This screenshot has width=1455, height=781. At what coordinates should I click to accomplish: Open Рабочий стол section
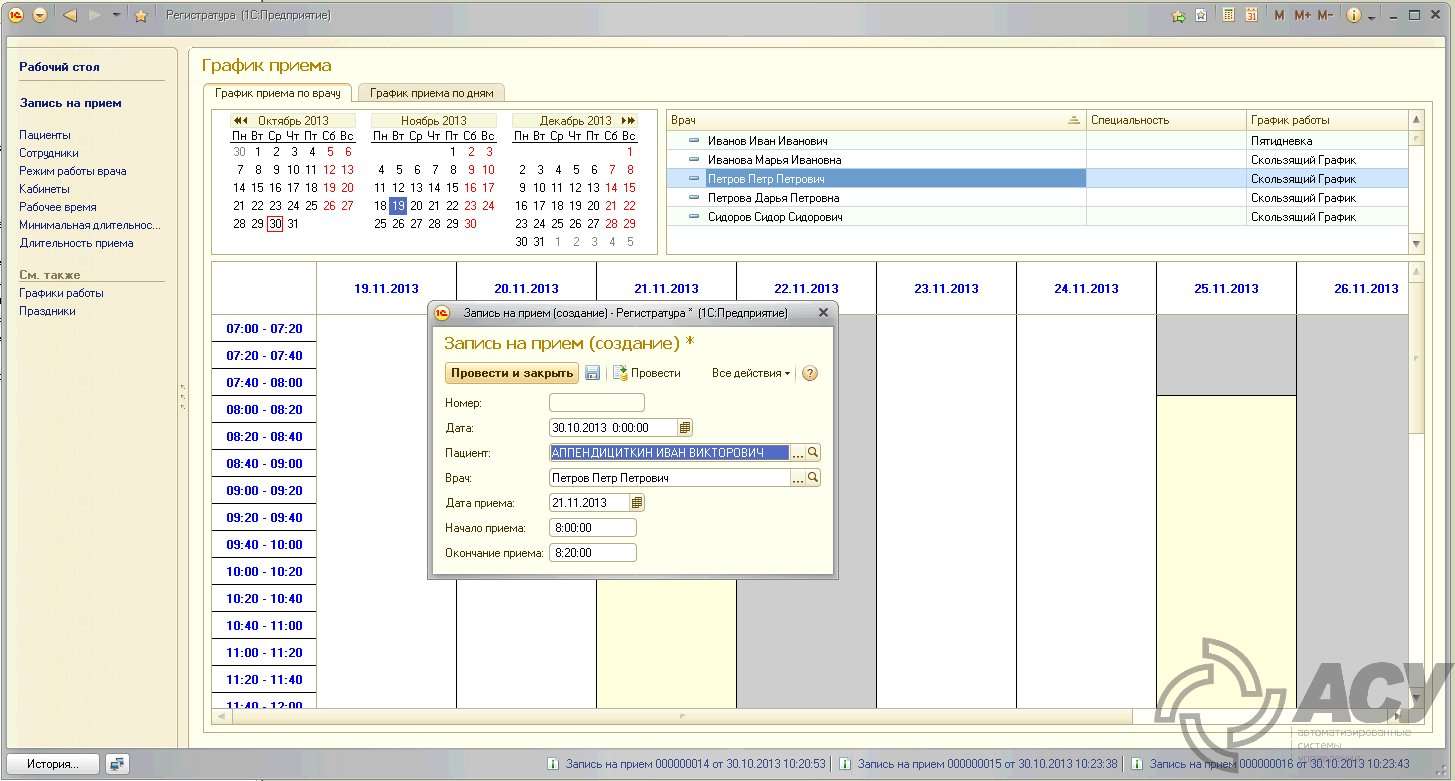click(59, 67)
